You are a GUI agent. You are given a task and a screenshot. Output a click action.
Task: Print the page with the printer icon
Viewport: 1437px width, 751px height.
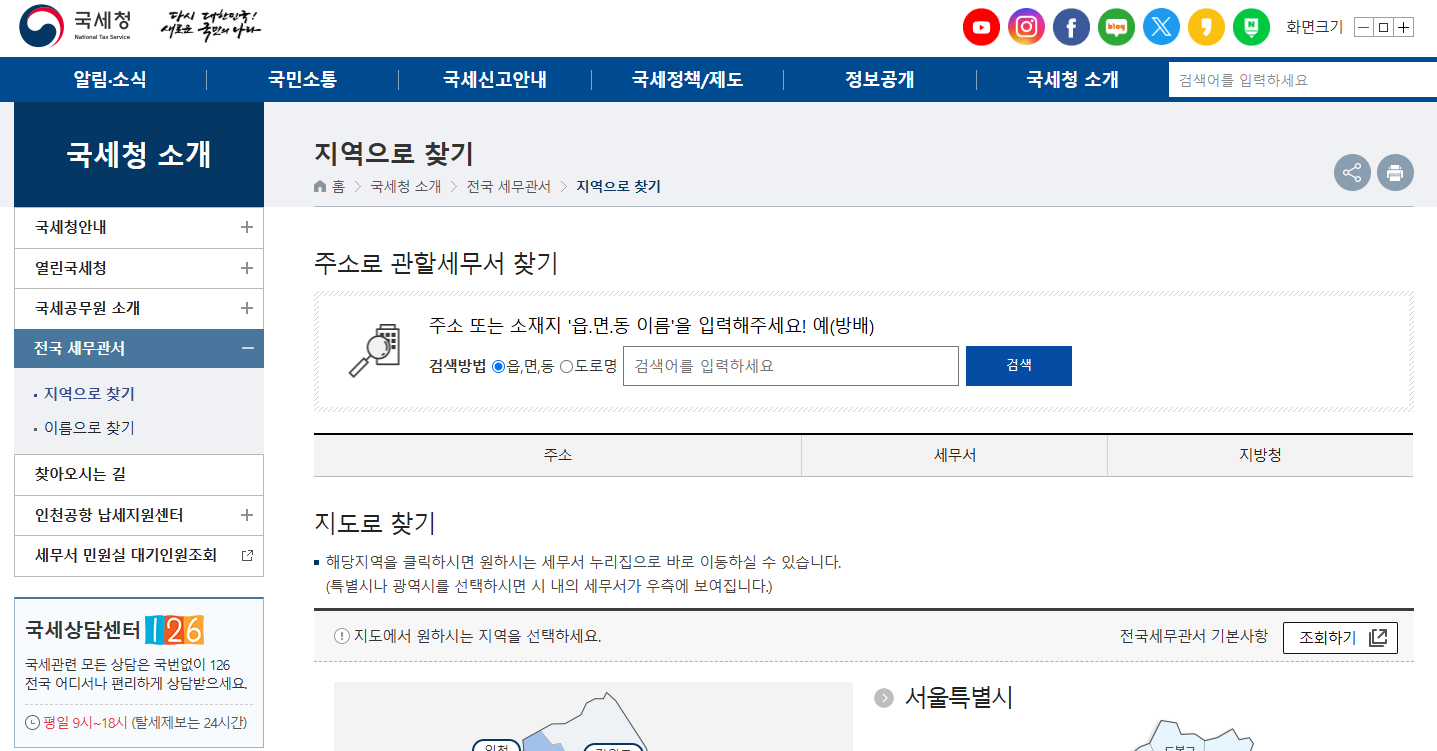[1395, 172]
